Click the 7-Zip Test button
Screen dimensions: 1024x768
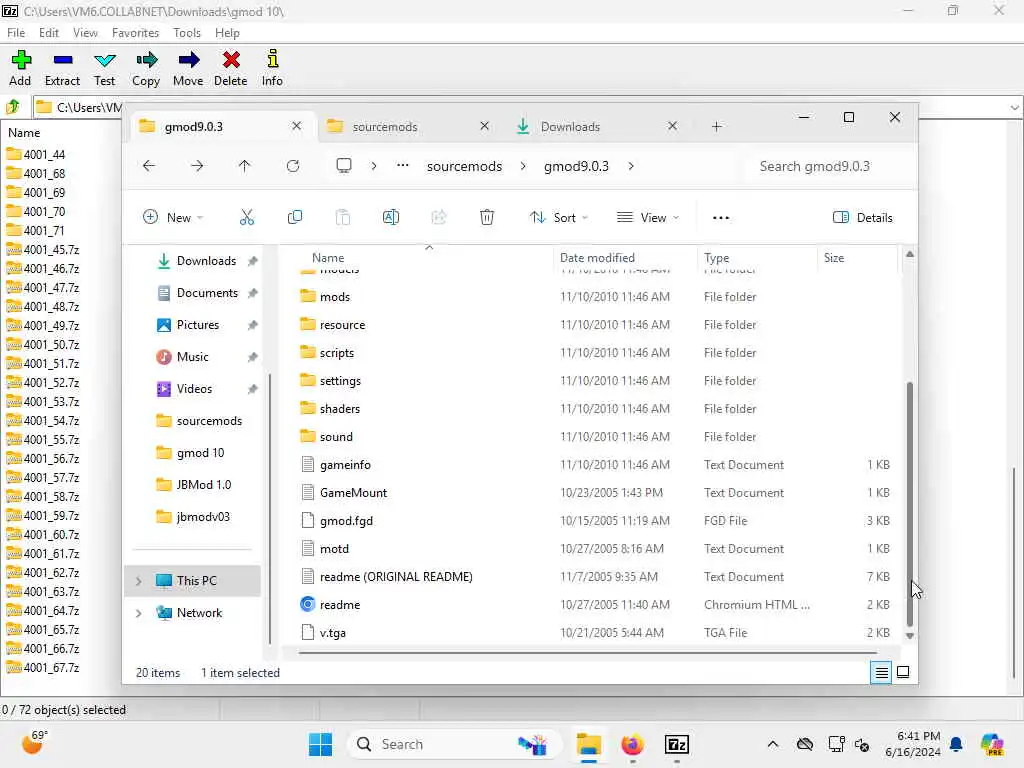[104, 68]
